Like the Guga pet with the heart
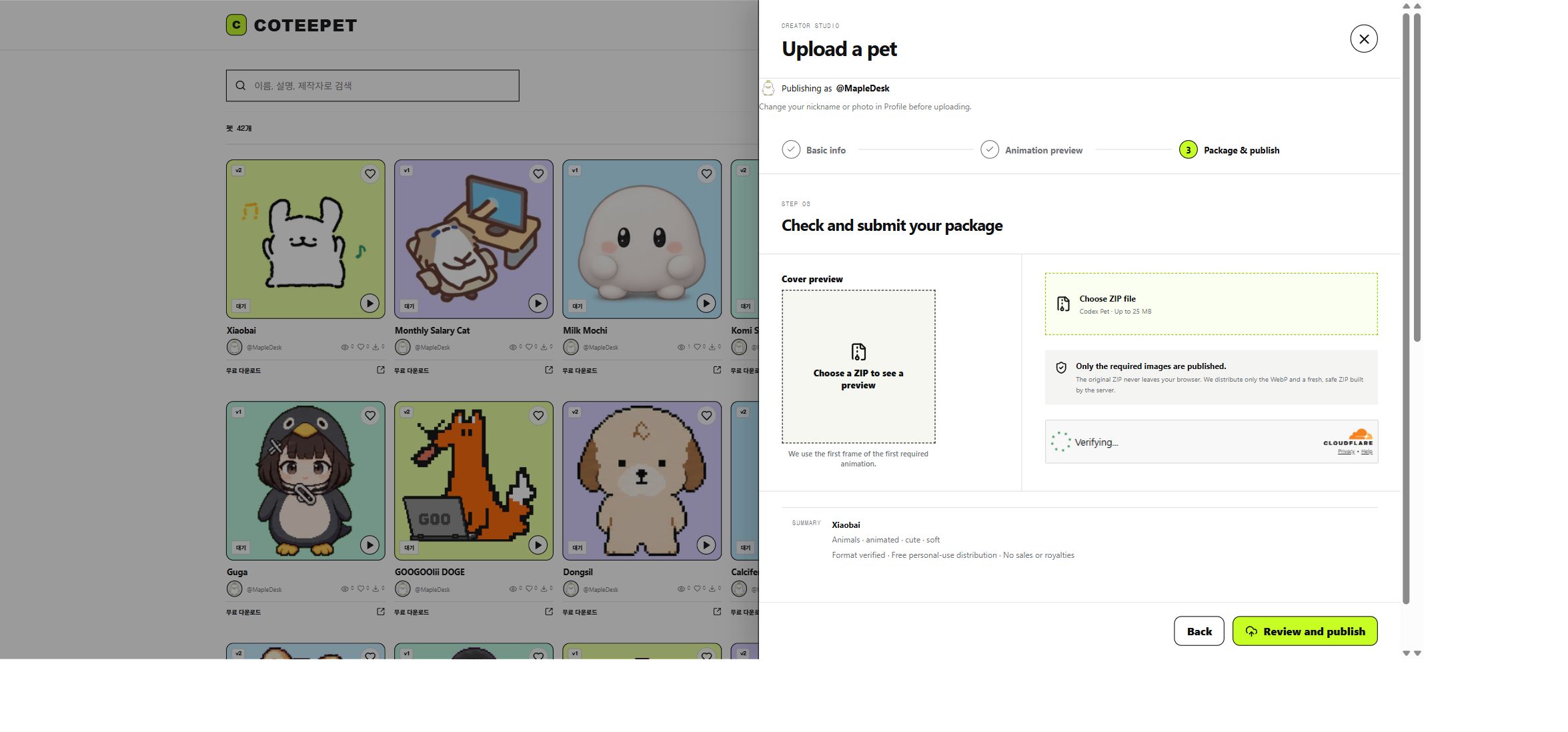Image resolution: width=1568 pixels, height=732 pixels. (370, 416)
